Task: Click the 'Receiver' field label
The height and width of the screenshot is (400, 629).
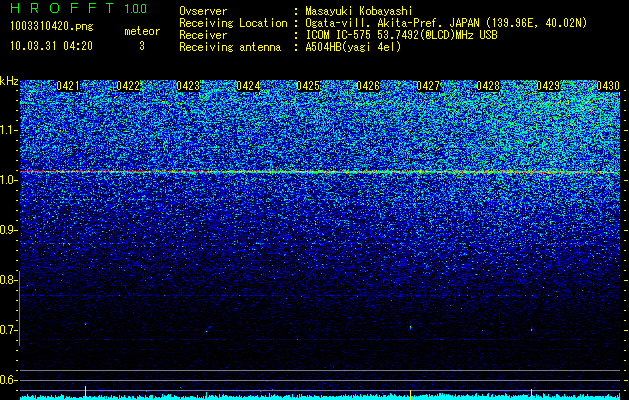Action: (203, 35)
